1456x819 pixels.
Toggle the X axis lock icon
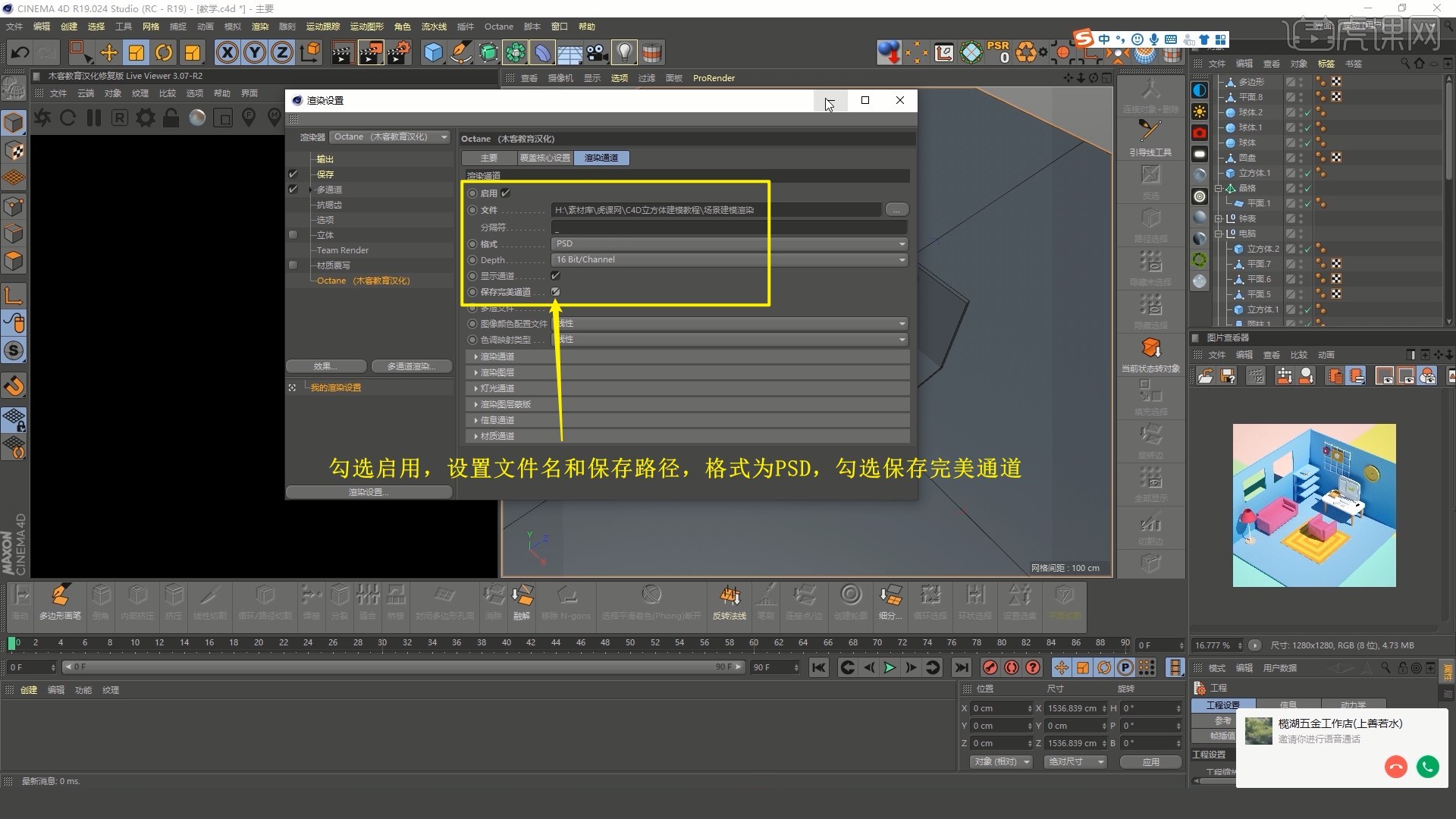[227, 52]
